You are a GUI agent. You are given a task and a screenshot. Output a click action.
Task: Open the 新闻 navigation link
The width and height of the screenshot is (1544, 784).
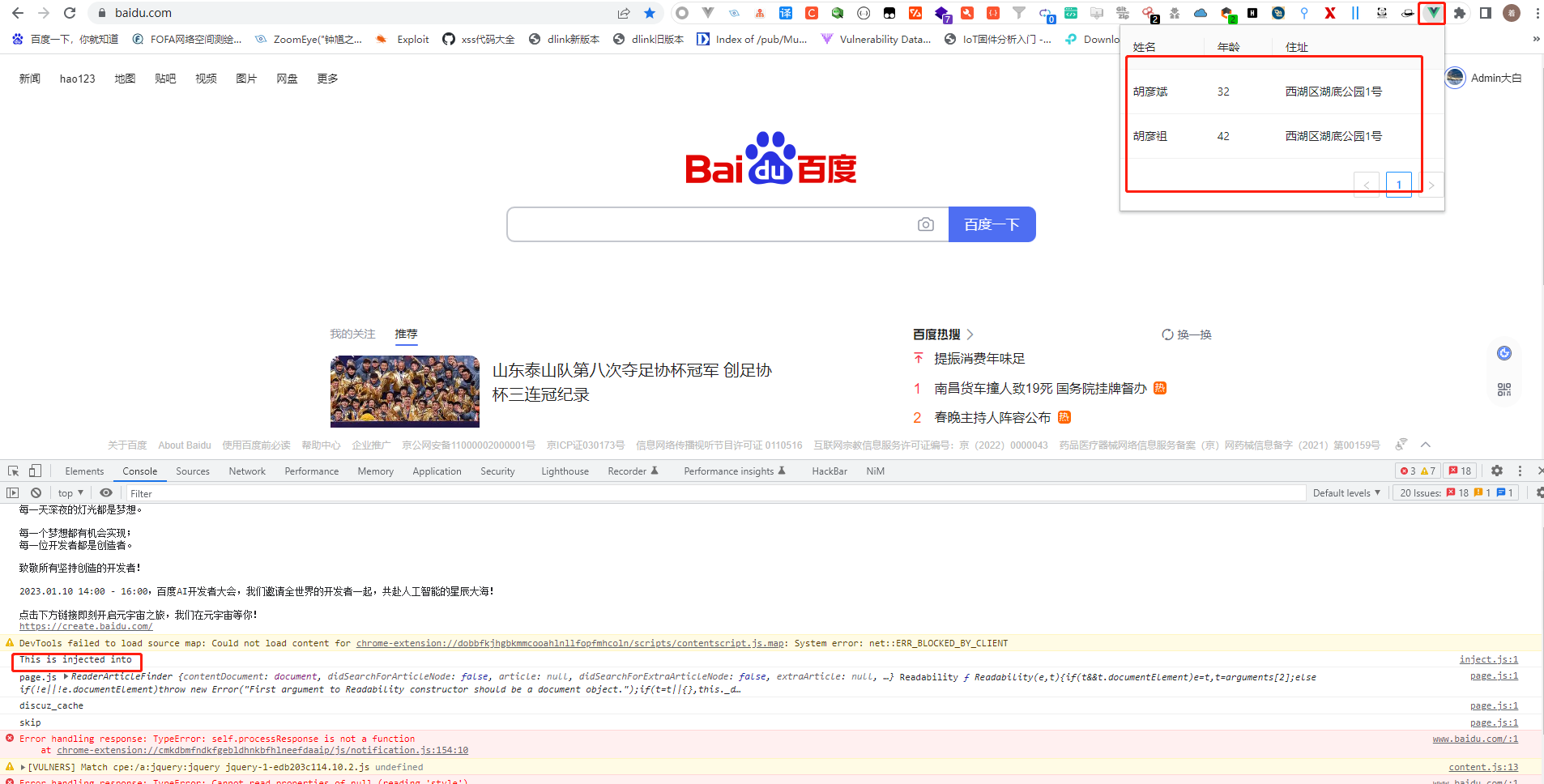pos(30,79)
